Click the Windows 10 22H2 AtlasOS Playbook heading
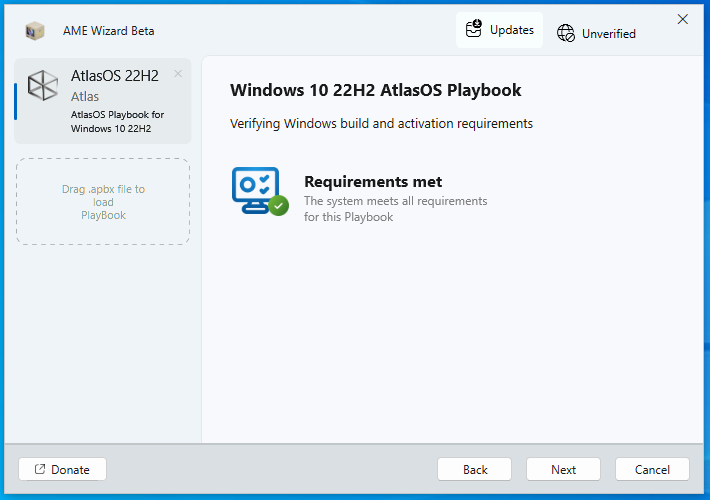This screenshot has height=500, width=710. point(376,90)
